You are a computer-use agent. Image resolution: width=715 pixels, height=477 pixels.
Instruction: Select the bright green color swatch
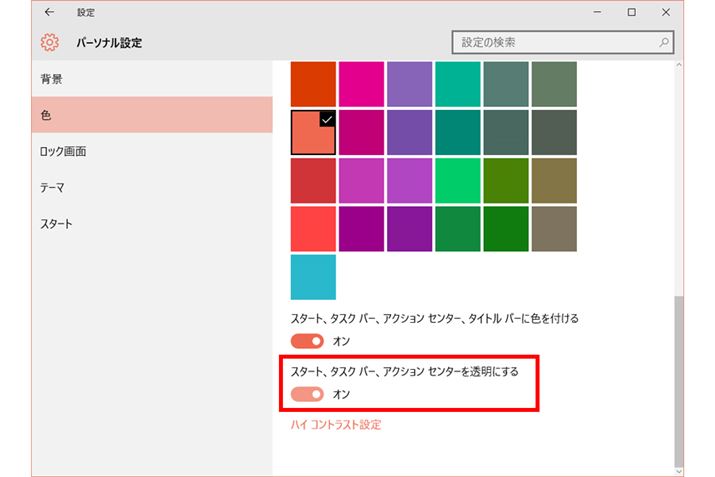[x=458, y=180]
